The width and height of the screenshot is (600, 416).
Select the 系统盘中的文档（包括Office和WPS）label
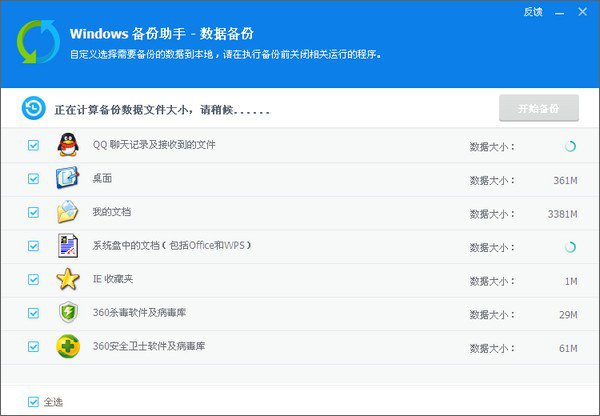172,245
